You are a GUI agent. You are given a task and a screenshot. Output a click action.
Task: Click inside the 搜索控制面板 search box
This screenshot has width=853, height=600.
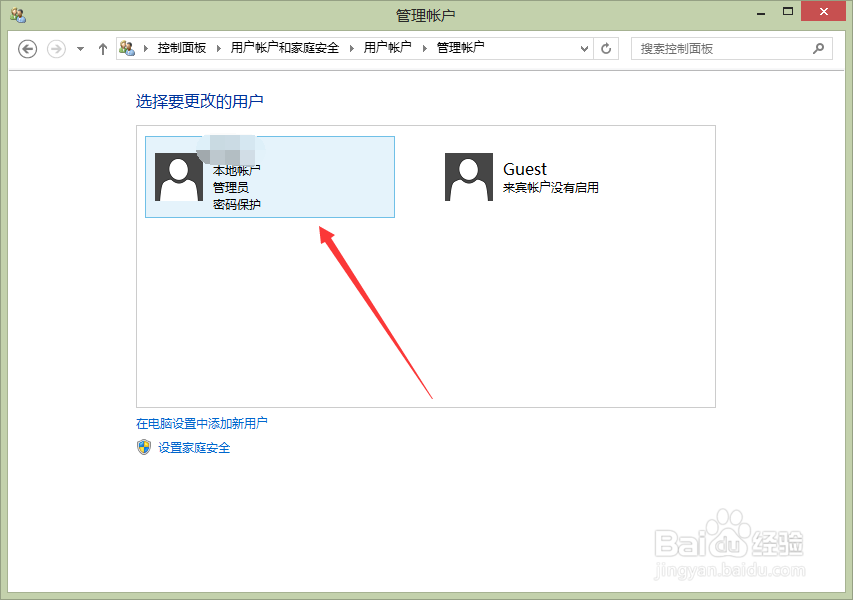[x=720, y=48]
